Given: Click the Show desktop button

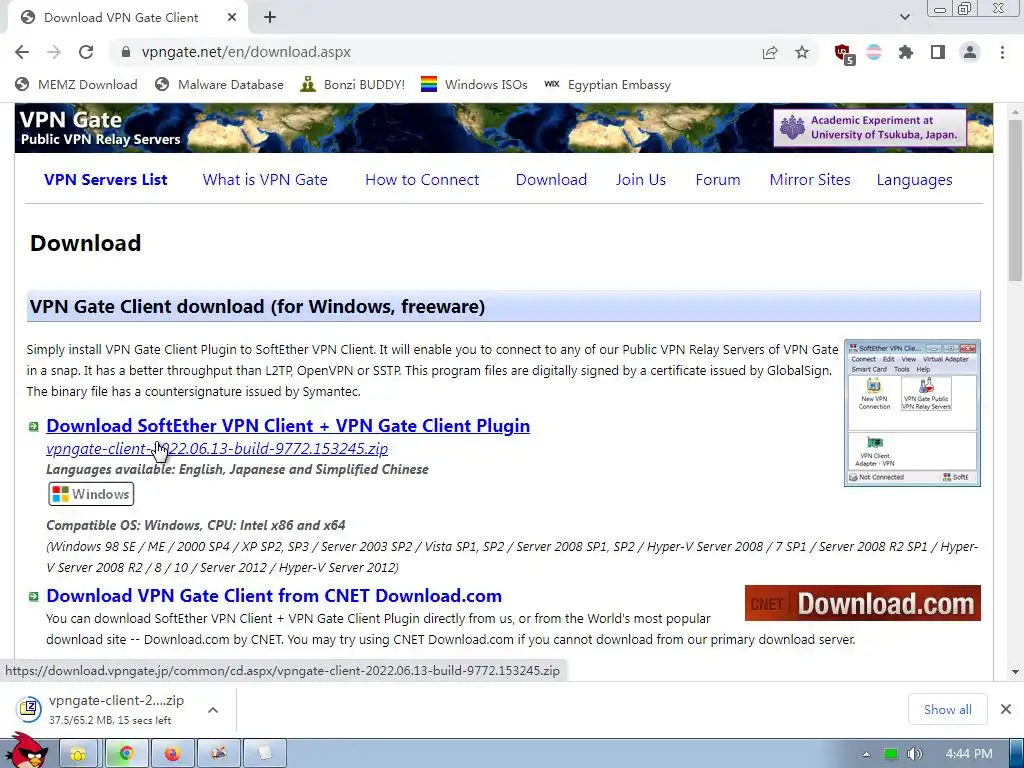Looking at the screenshot, I should tap(1017, 754).
